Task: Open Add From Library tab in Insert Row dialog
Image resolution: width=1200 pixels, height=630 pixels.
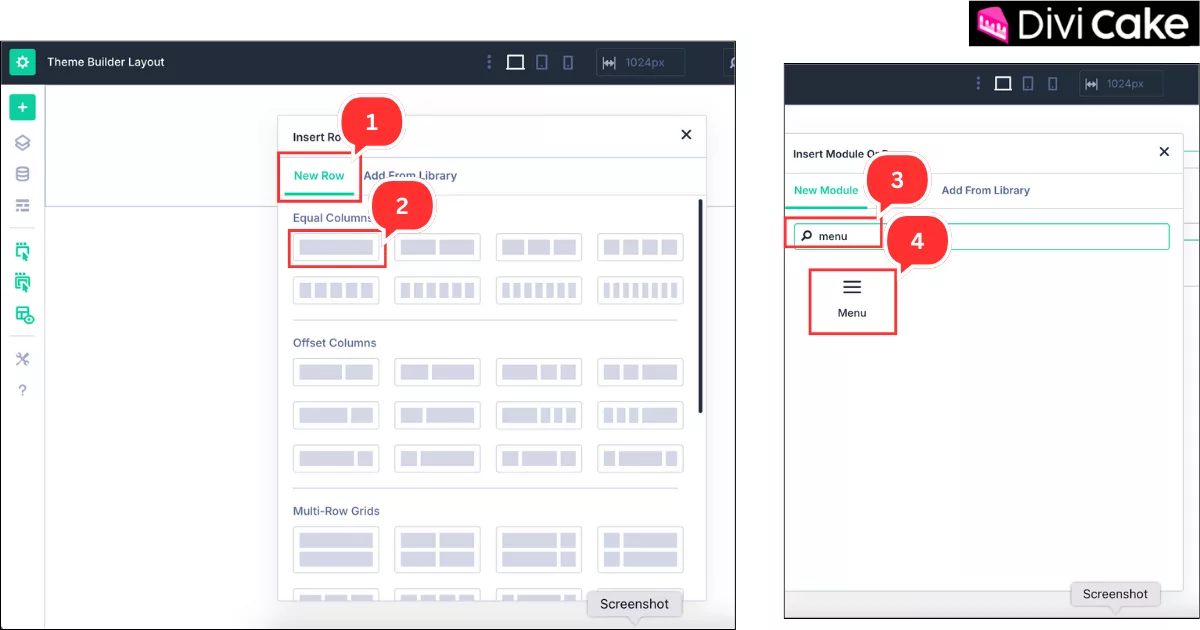Action: click(x=410, y=176)
